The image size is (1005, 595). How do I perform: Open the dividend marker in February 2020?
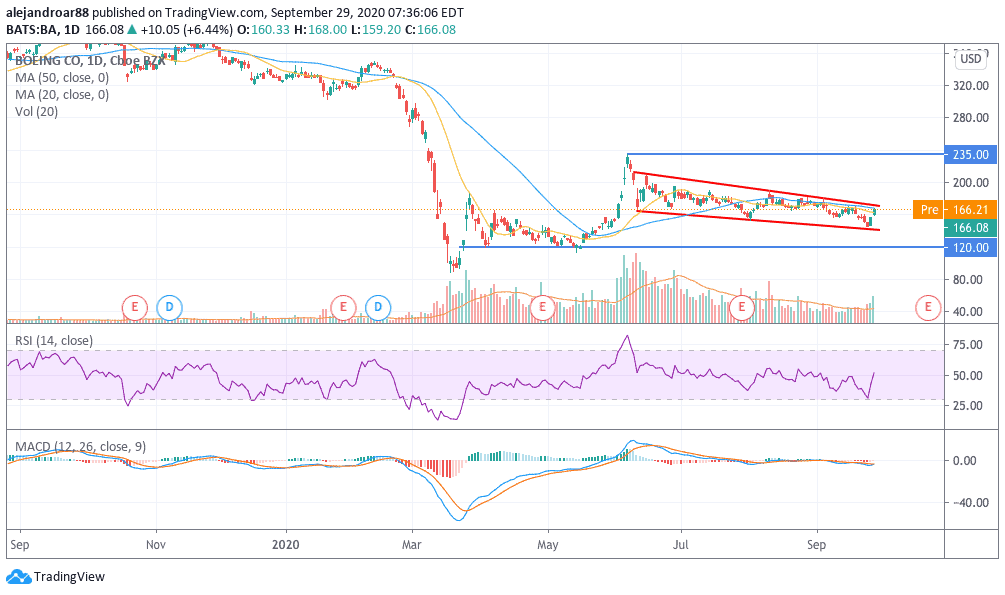(x=378, y=307)
